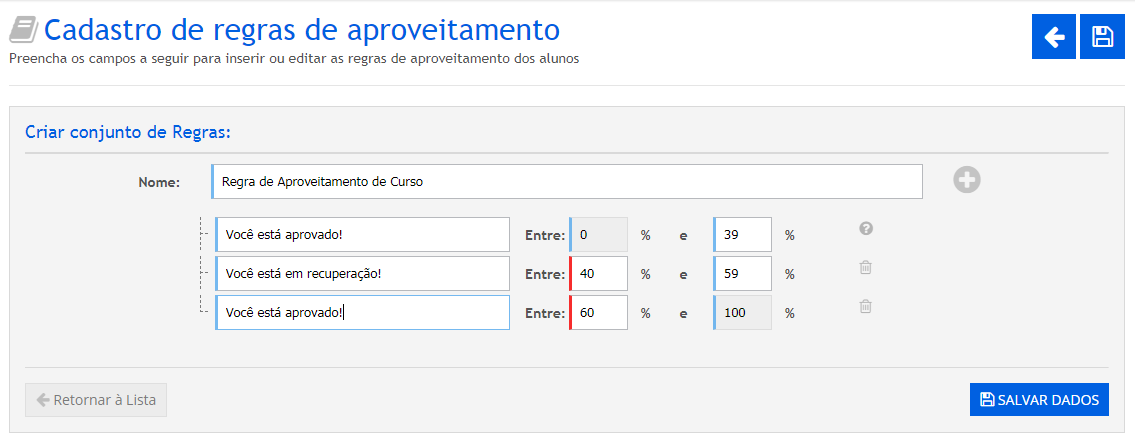
Task: Select the message field in the 60–100 row
Action: 362,312
